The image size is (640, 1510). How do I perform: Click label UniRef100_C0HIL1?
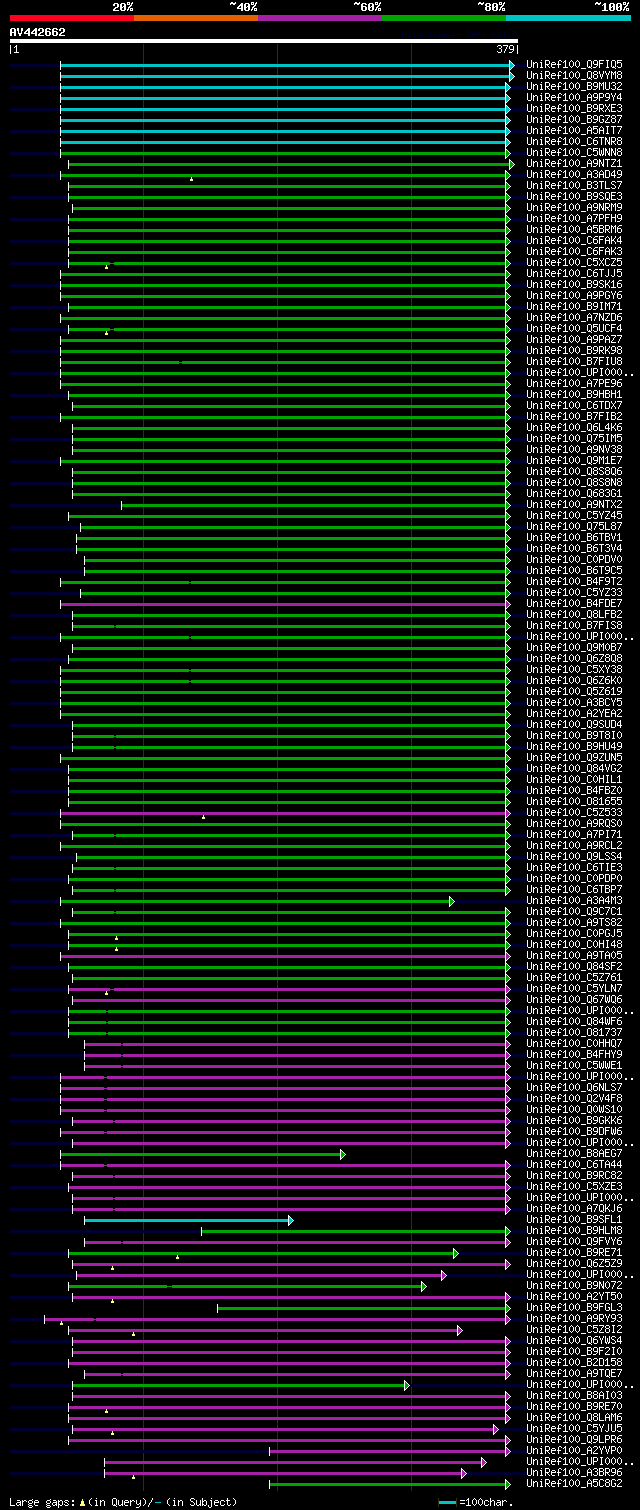tap(574, 779)
